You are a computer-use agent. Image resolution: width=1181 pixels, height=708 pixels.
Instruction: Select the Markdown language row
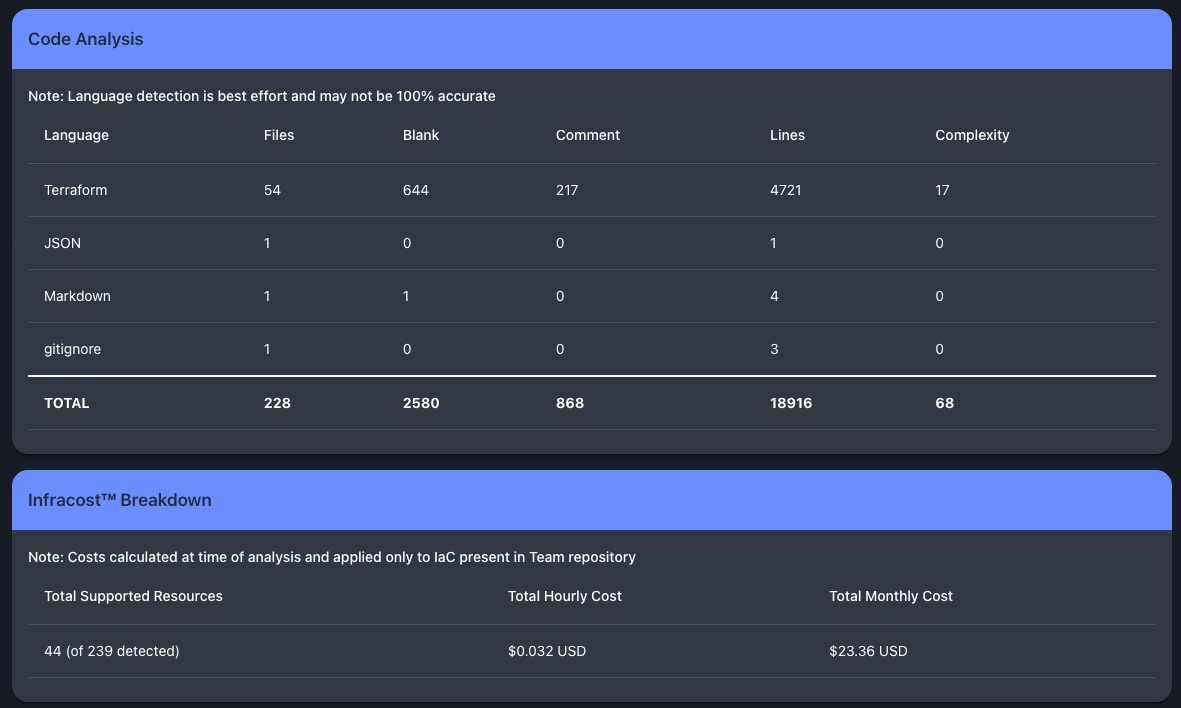coord(77,296)
